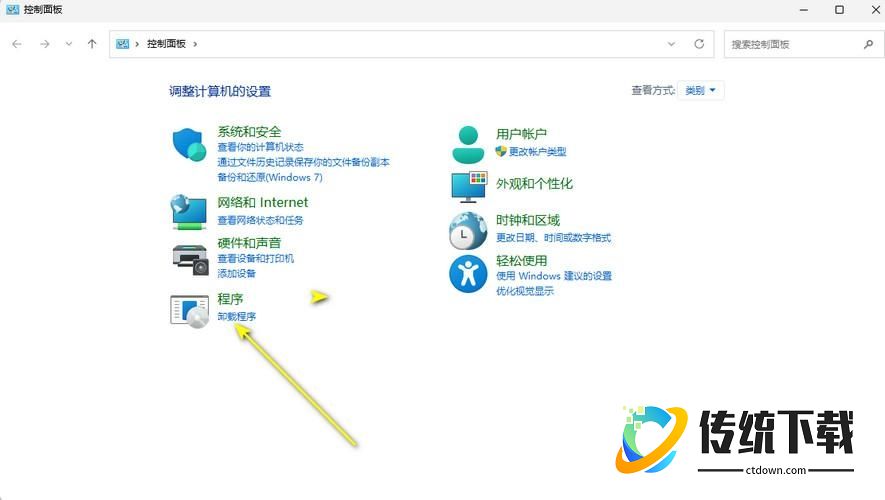The height and width of the screenshot is (500, 885).
Task: Open the Network and Internet globe icon
Action: (x=189, y=211)
